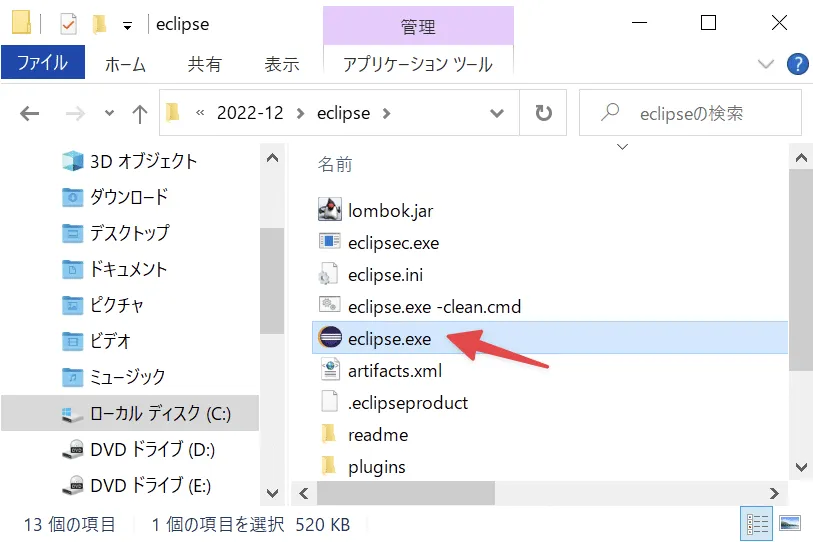The width and height of the screenshot is (813, 542).
Task: Switch to details view layout
Action: coord(757,524)
